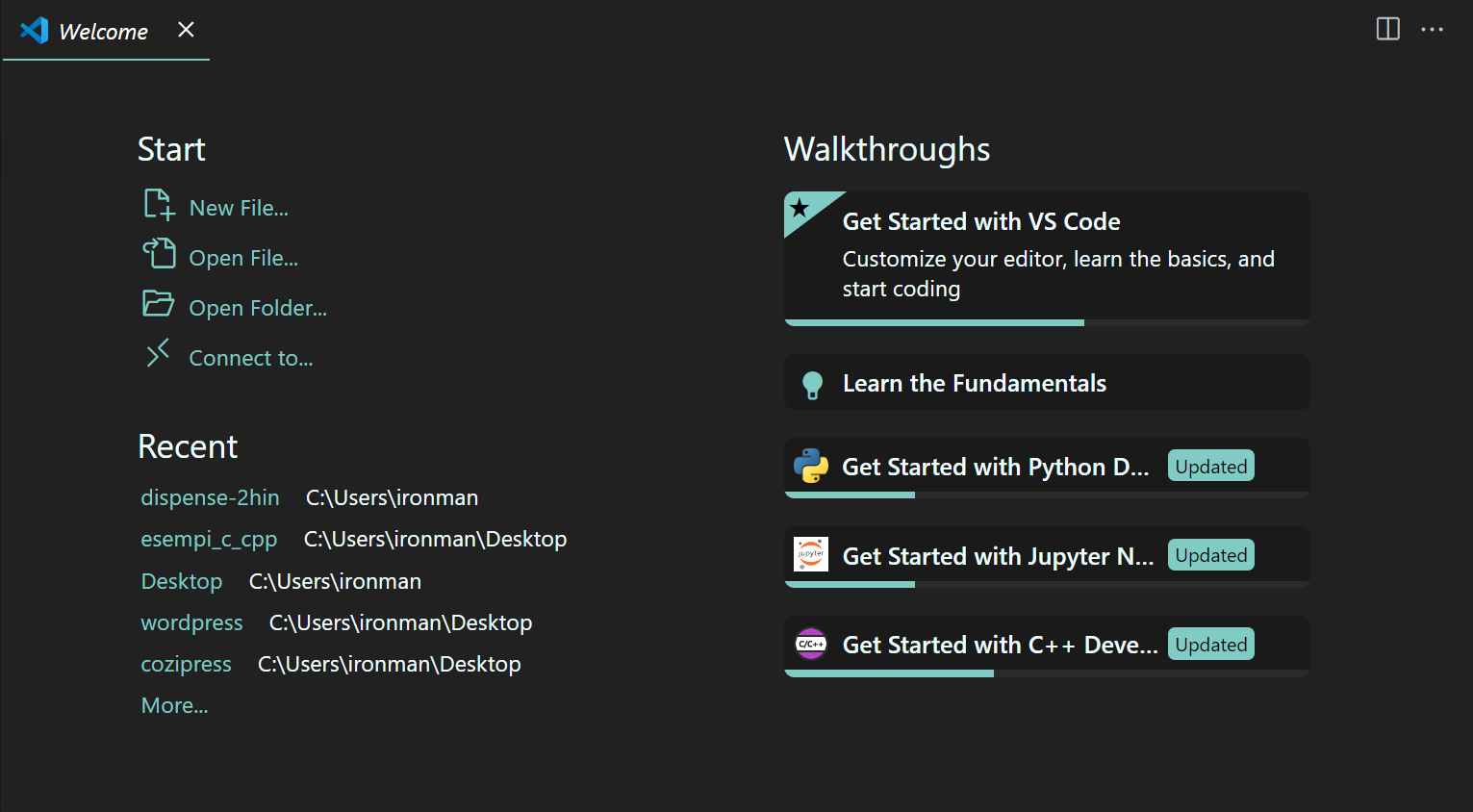Image resolution: width=1473 pixels, height=812 pixels.
Task: Click the Split Editor Right icon
Action: coord(1387,29)
